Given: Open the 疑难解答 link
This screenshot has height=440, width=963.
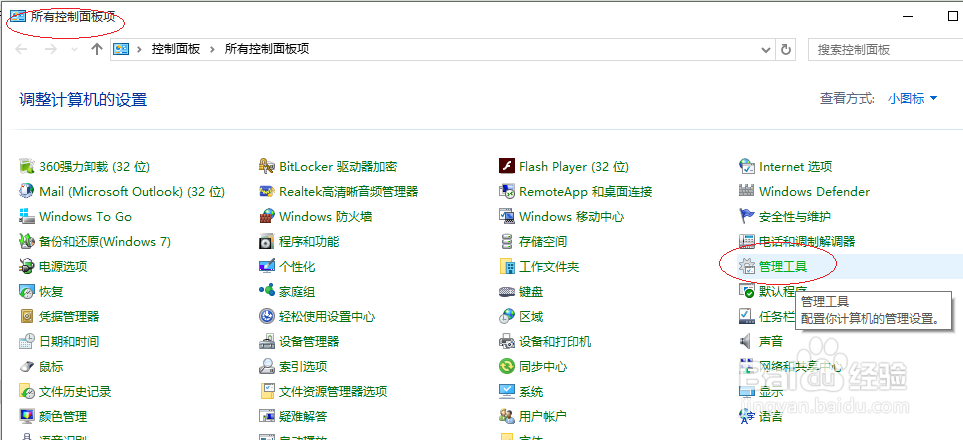Looking at the screenshot, I should [303, 417].
